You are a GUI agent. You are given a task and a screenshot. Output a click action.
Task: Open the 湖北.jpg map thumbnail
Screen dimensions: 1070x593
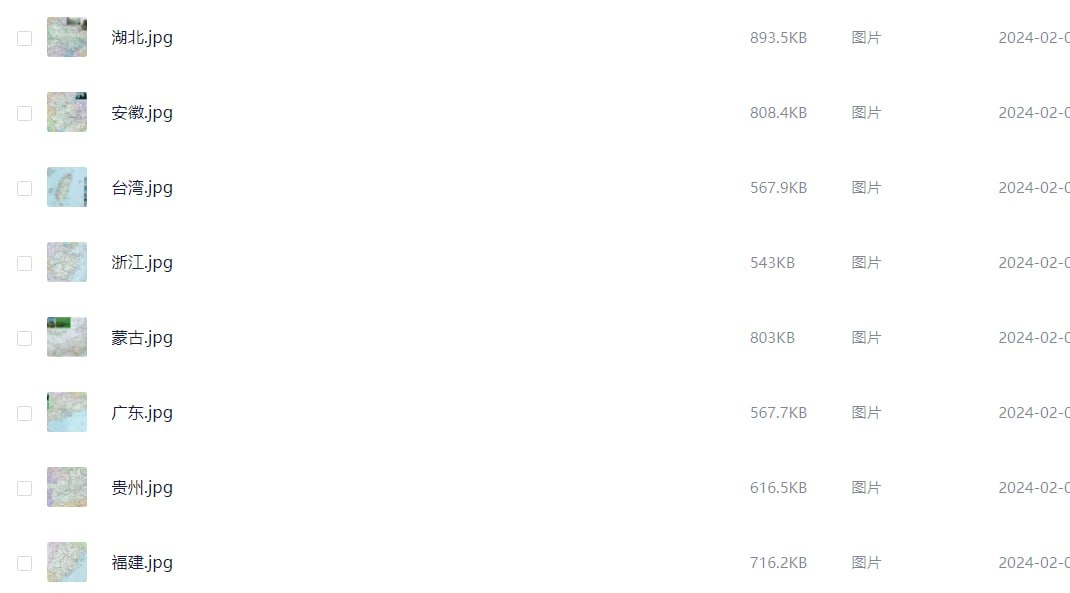tap(67, 37)
